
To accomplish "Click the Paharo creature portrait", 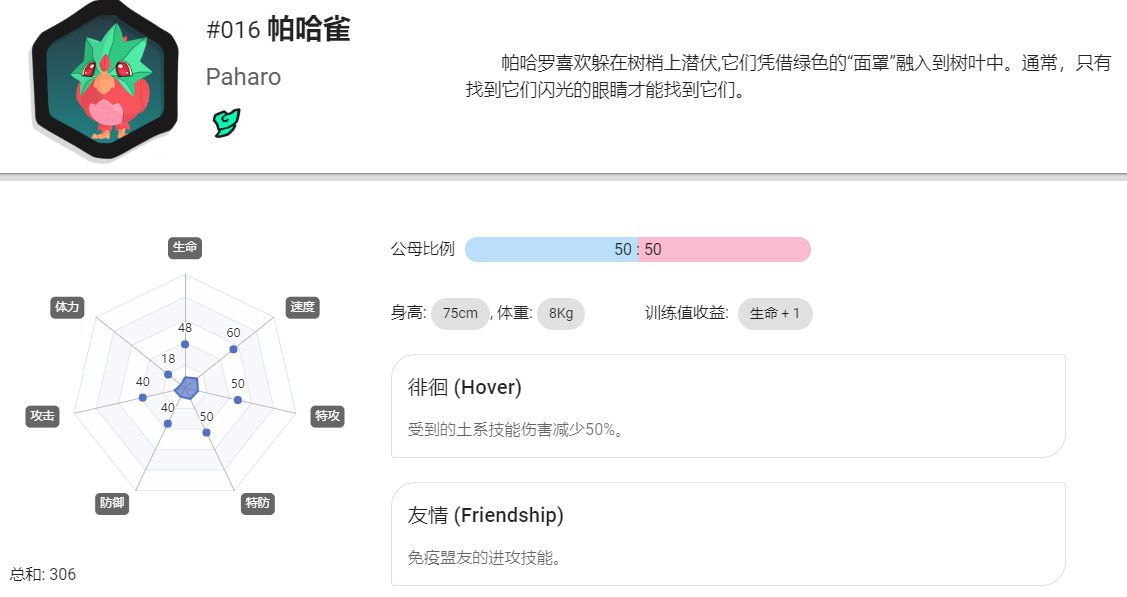I will coord(105,80).
